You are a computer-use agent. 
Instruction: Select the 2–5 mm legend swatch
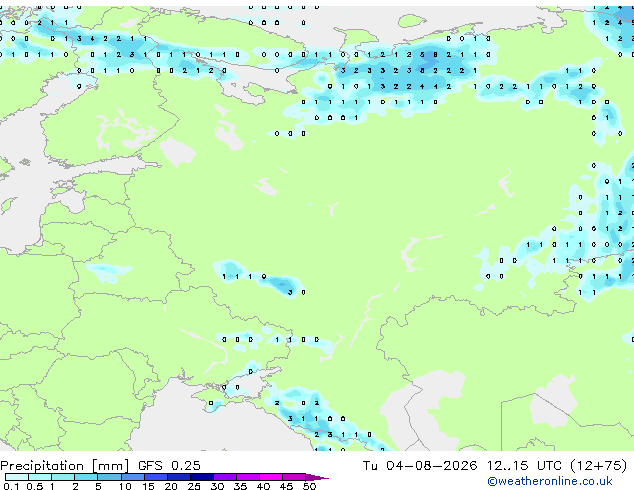86,477
